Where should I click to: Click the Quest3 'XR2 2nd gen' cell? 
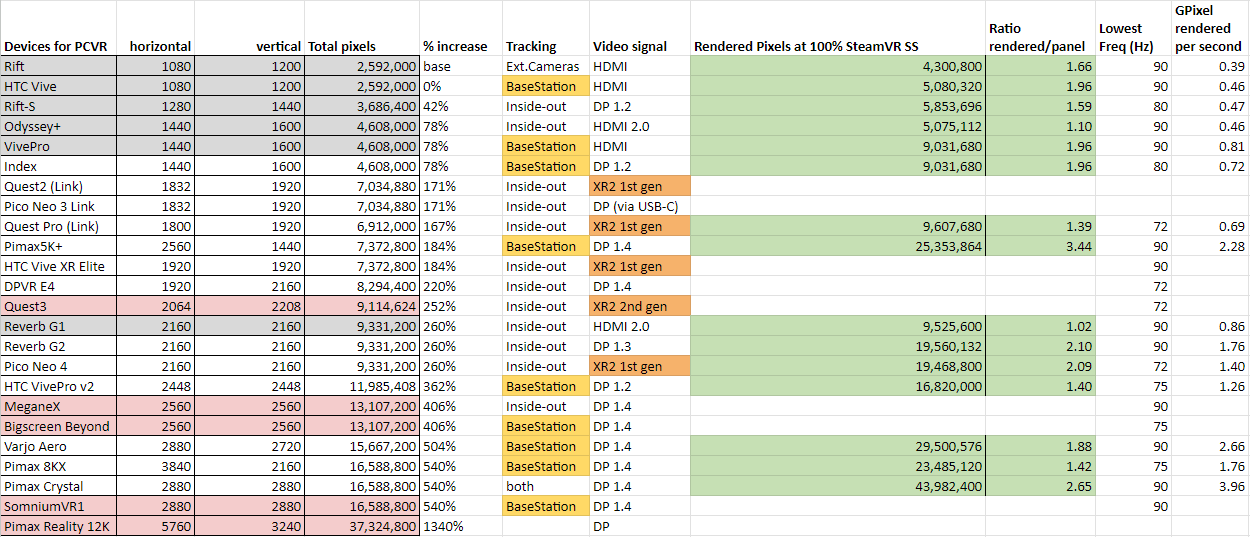640,306
